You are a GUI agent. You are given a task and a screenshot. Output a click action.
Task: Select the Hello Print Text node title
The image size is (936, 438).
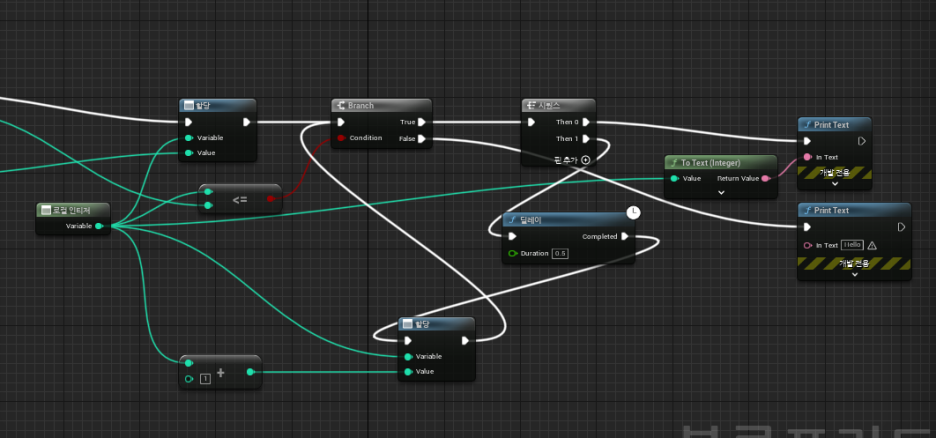point(832,211)
